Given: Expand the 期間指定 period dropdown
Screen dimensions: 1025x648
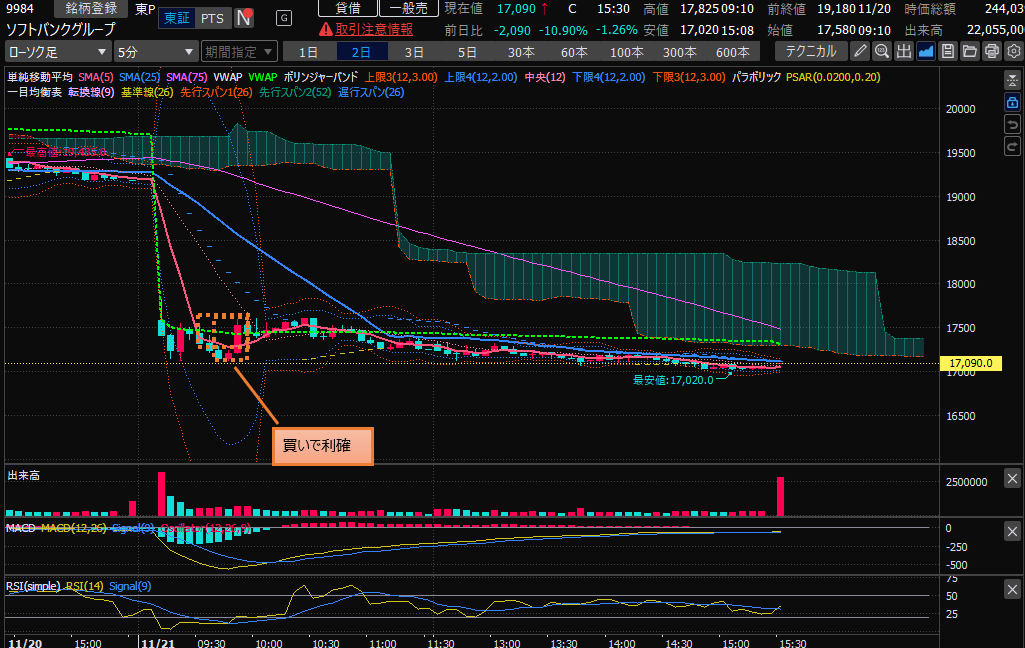Looking at the screenshot, I should pos(238,51).
